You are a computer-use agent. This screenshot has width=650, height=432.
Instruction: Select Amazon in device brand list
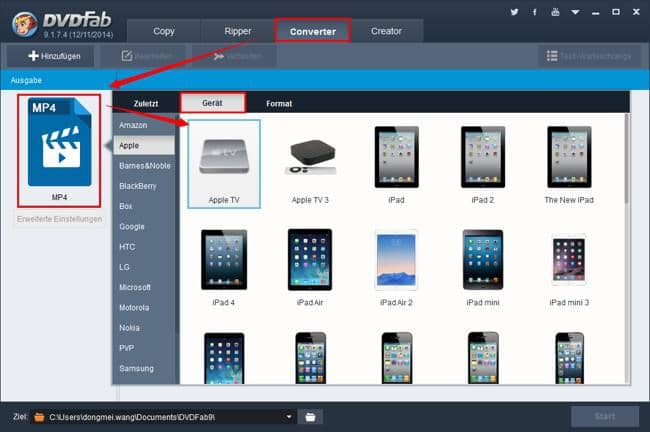pyautogui.click(x=144, y=125)
